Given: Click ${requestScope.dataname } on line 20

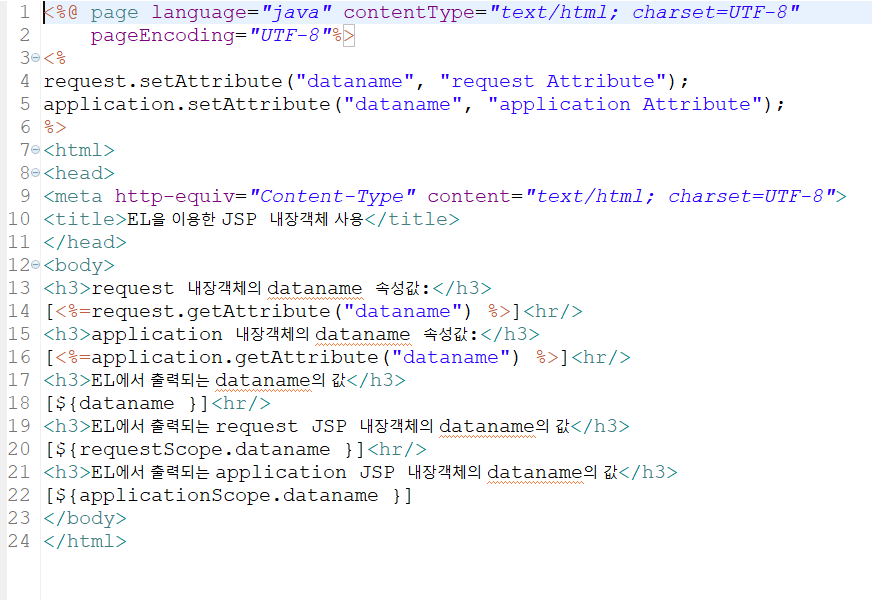Looking at the screenshot, I should (x=205, y=449).
